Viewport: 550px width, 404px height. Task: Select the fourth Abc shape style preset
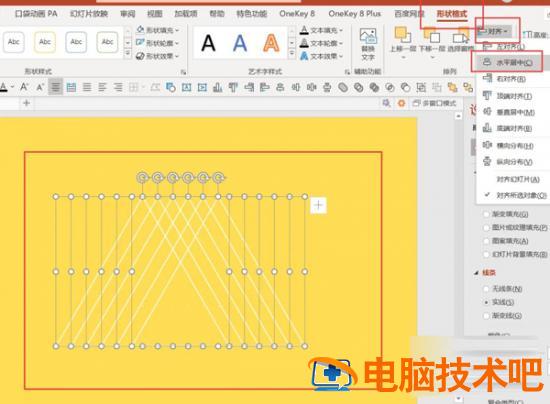click(107, 42)
